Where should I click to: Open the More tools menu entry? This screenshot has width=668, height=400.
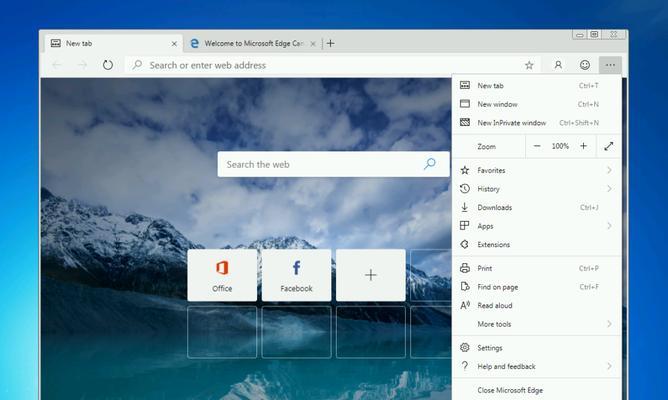tap(536, 324)
